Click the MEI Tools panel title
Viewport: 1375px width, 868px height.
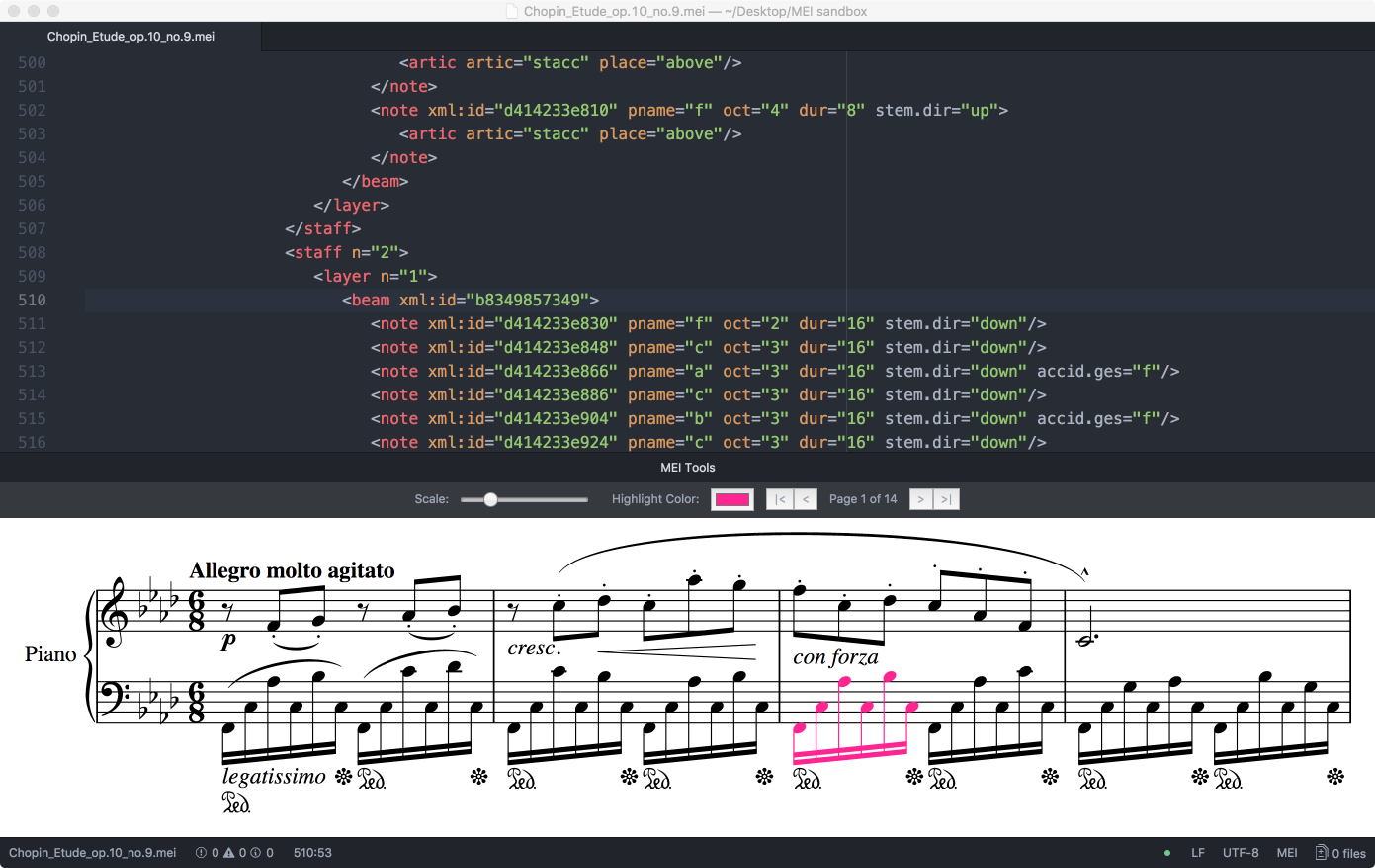point(688,468)
